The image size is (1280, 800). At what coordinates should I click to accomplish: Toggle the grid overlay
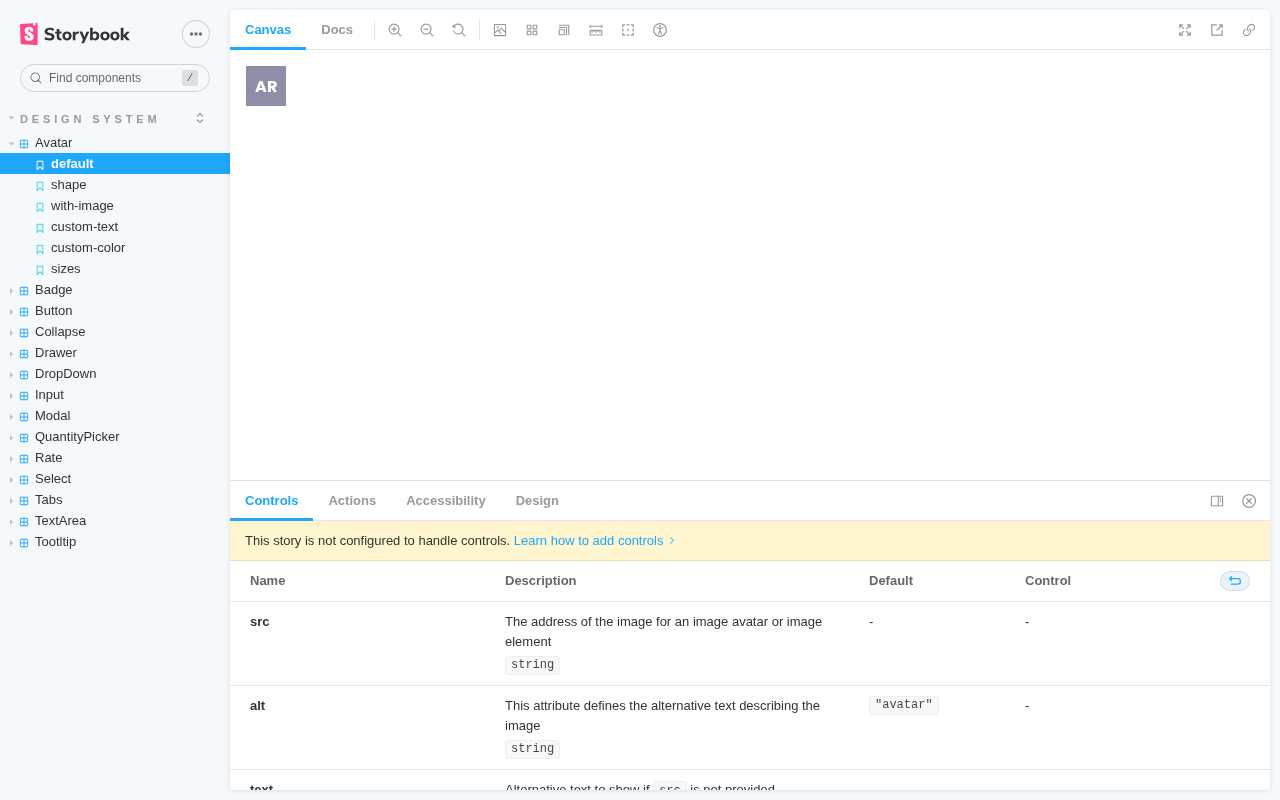coord(532,30)
